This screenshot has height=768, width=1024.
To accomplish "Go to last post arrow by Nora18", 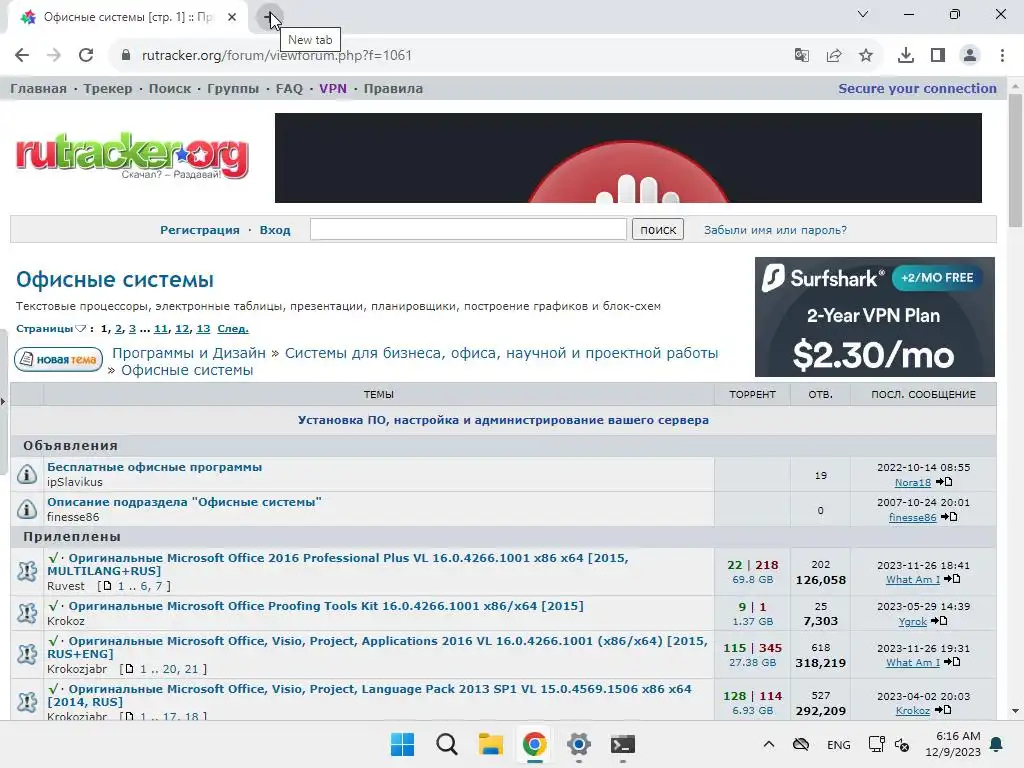I will tap(944, 482).
